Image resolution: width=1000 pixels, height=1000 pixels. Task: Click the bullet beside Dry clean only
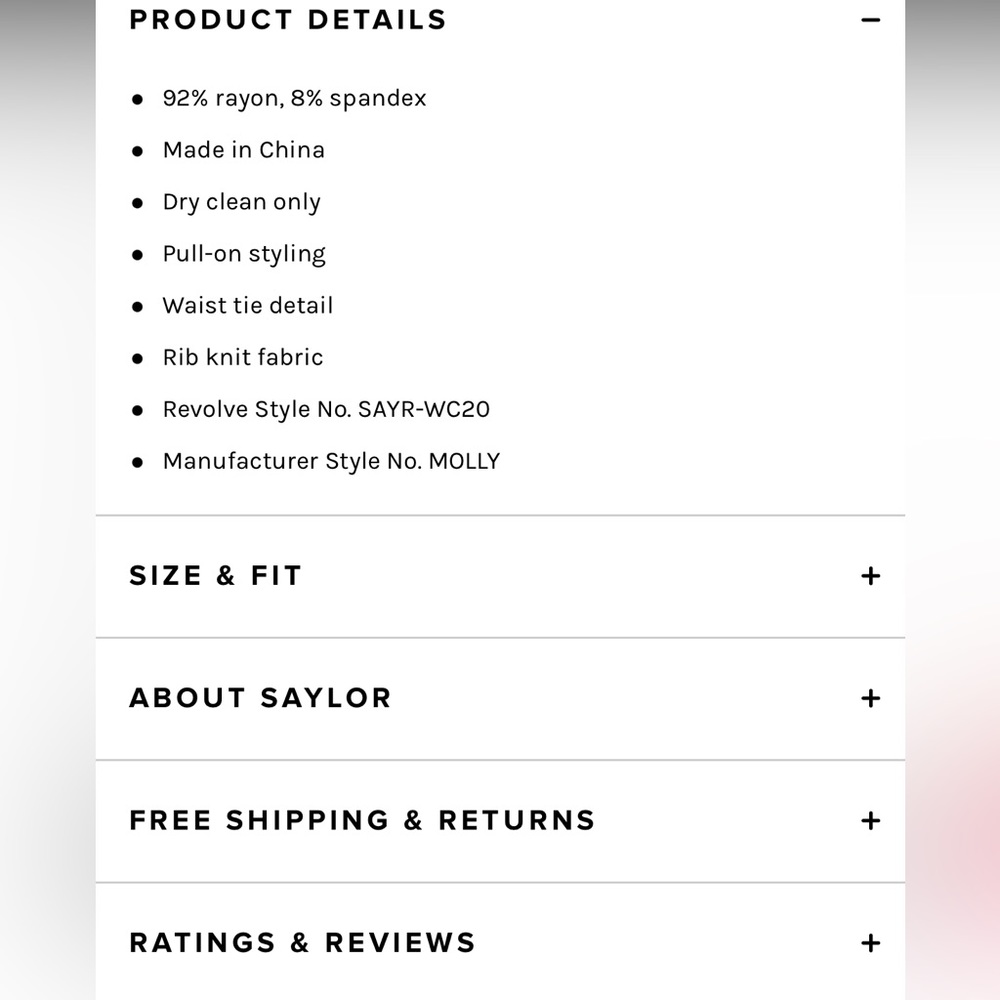pos(137,203)
